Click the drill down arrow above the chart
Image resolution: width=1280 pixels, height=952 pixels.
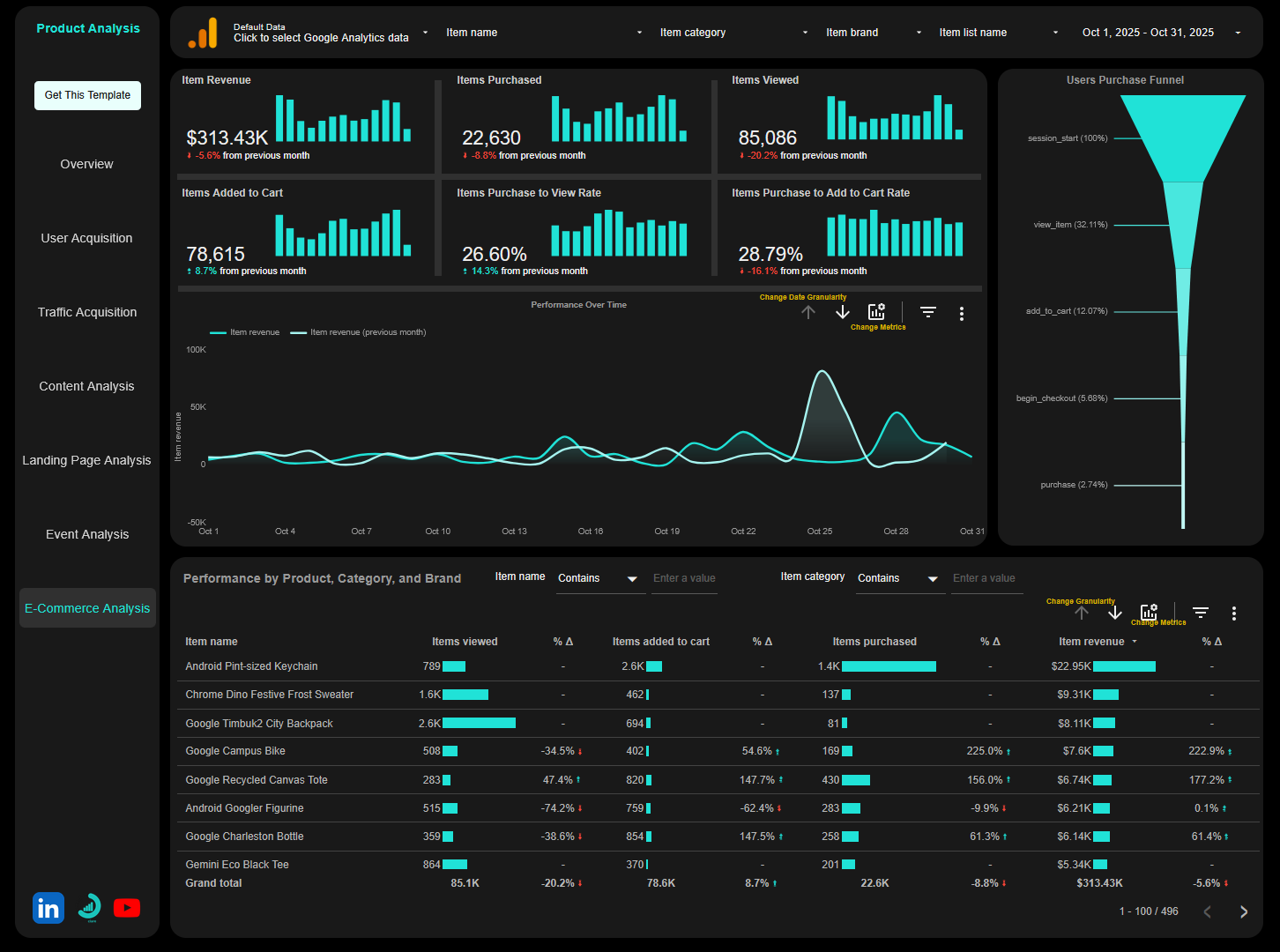click(x=842, y=311)
